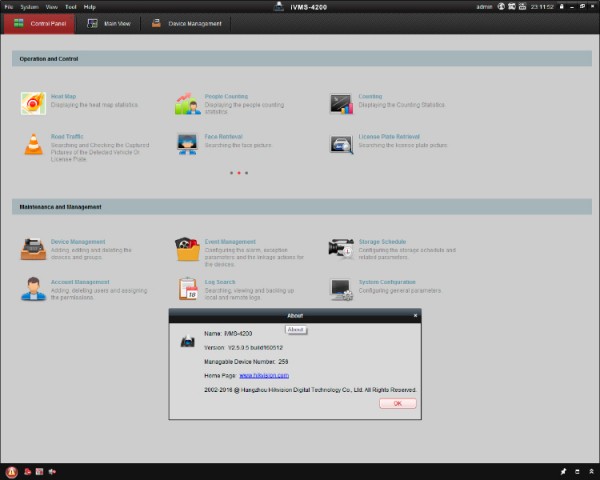Go to third page dot of Operation and Control

[x=246, y=173]
